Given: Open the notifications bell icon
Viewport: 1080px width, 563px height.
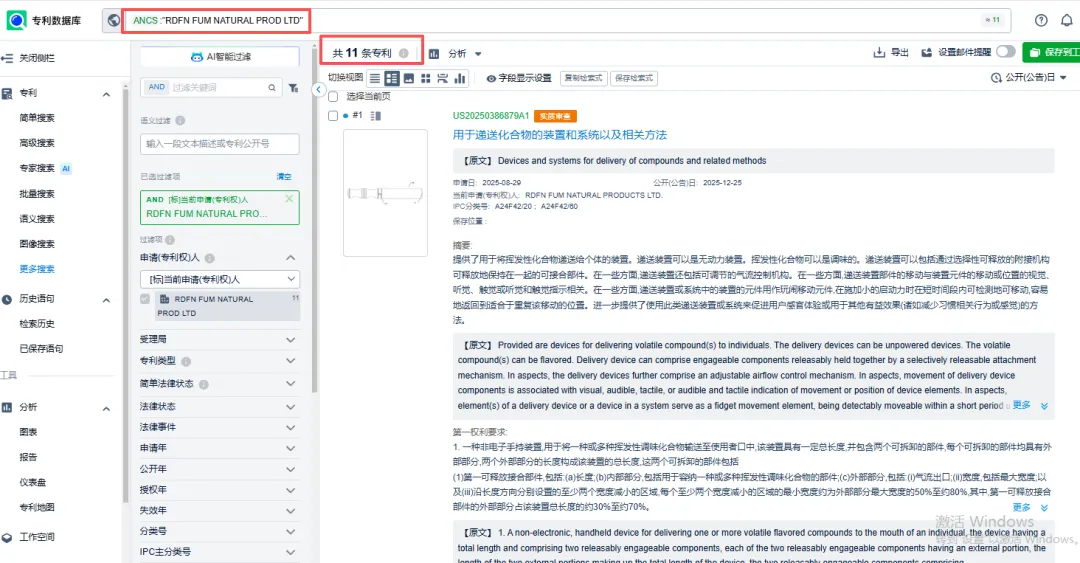Looking at the screenshot, I should 1066,20.
